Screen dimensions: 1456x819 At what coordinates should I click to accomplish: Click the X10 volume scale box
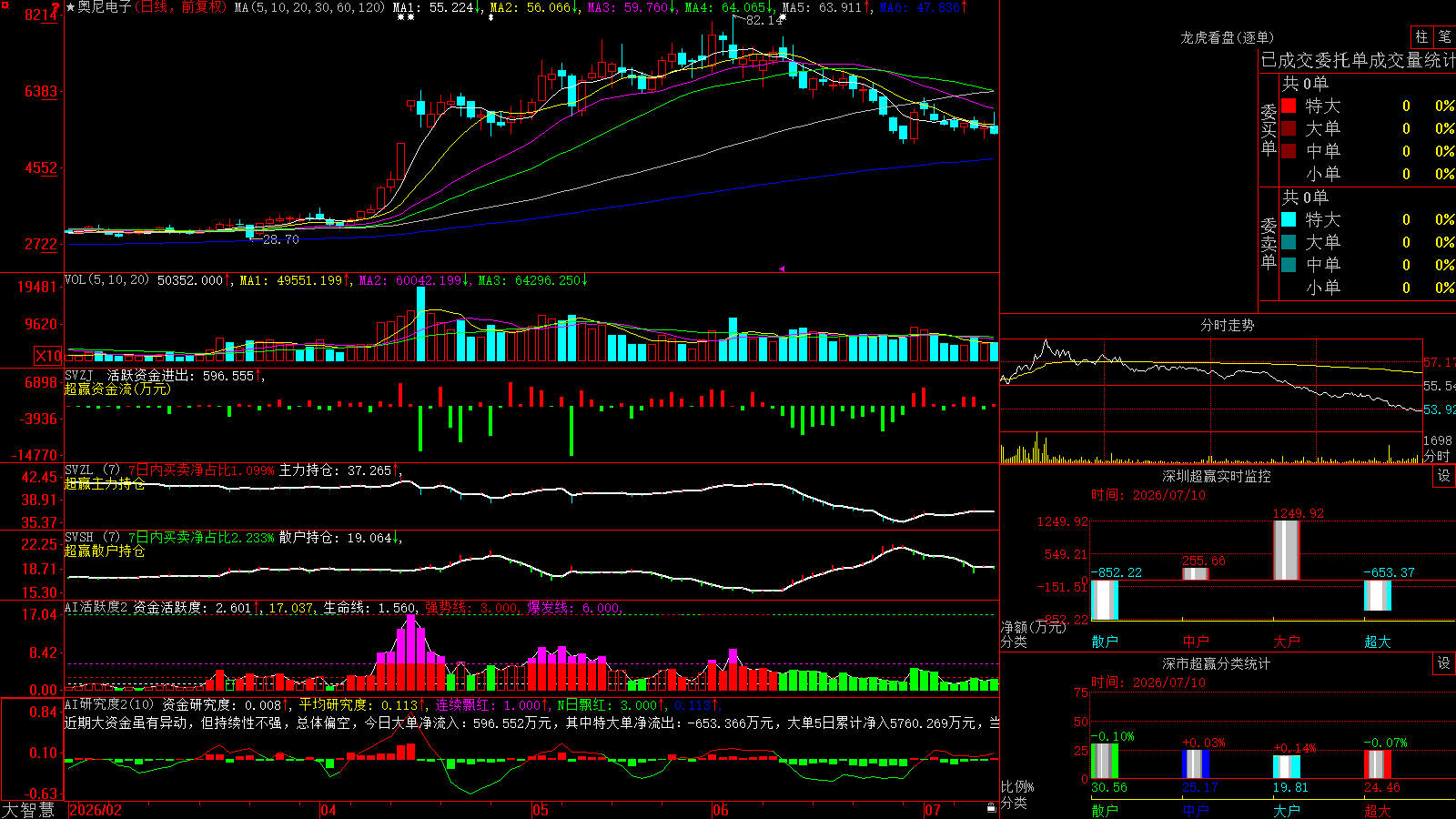[48, 356]
